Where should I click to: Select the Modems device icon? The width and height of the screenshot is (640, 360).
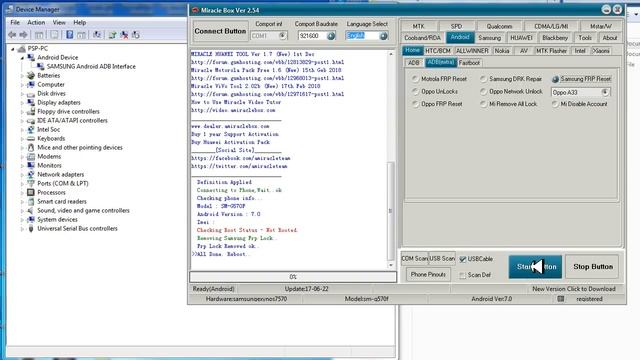coord(31,156)
